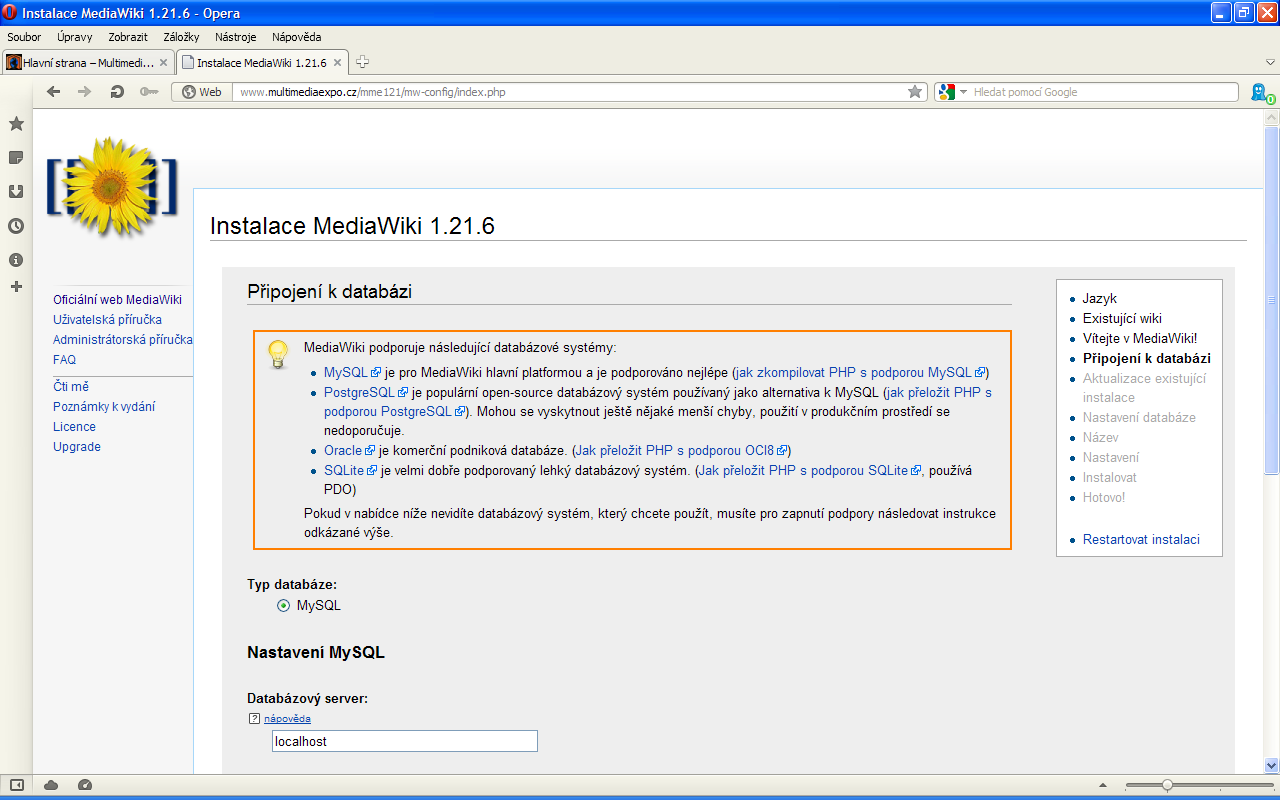1280x800 pixels.
Task: Click the bookmark star in address bar
Action: (x=914, y=92)
